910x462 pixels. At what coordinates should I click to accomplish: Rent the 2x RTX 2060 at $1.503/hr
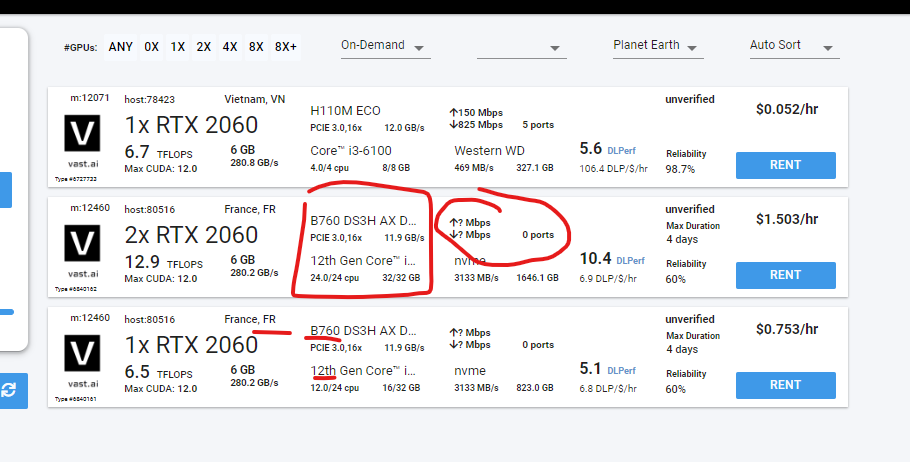click(x=786, y=275)
